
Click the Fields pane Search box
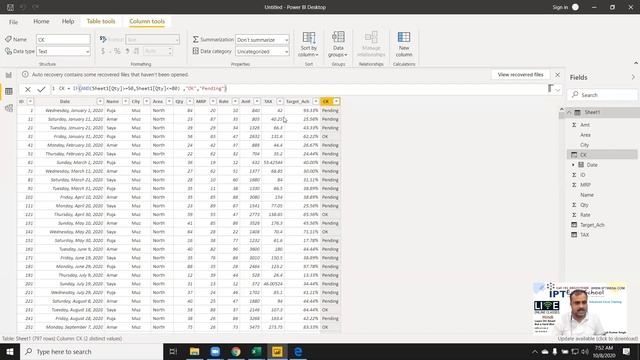tap(602, 95)
